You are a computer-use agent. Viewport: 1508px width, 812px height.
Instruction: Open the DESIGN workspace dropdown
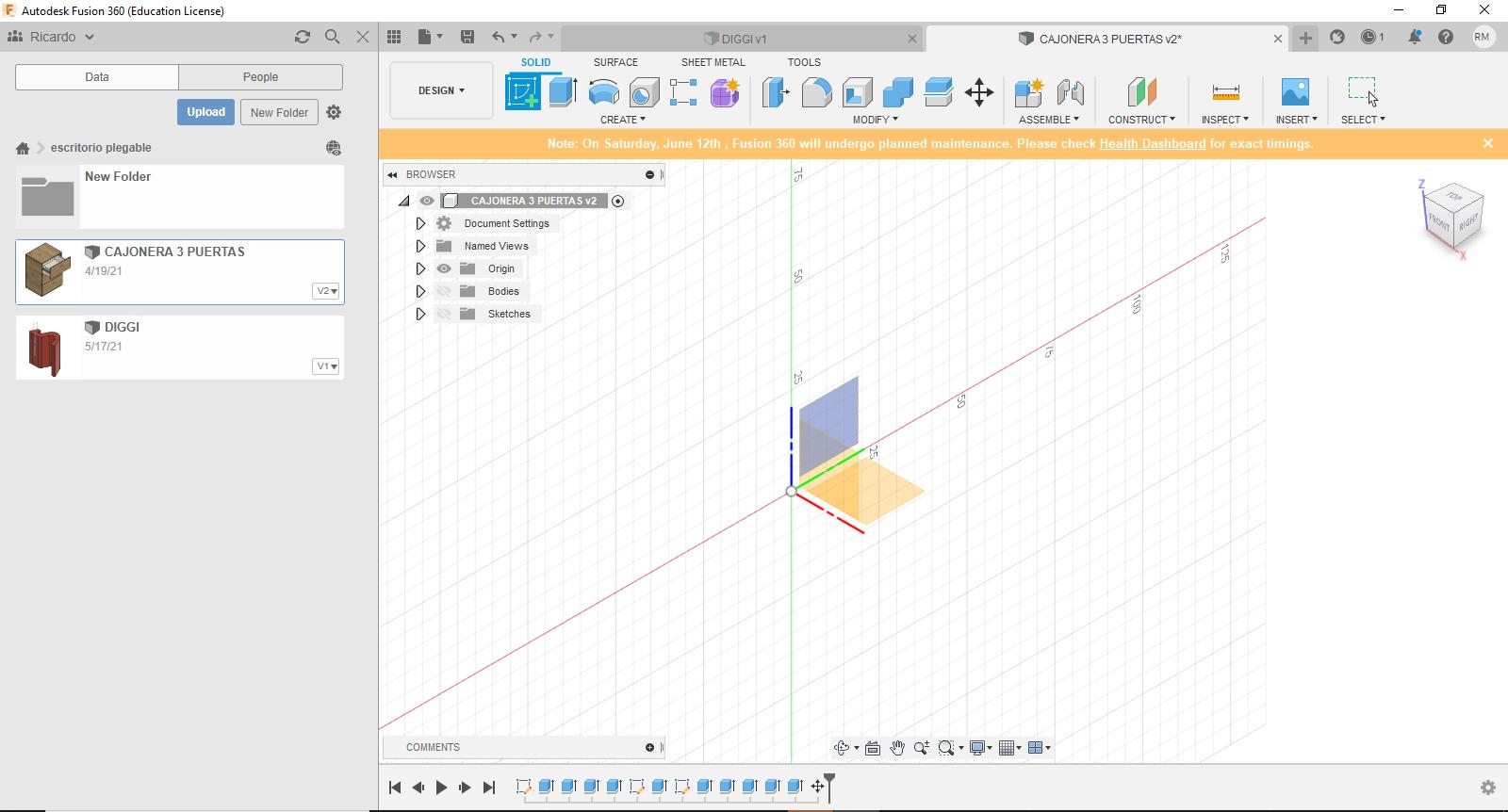click(441, 90)
